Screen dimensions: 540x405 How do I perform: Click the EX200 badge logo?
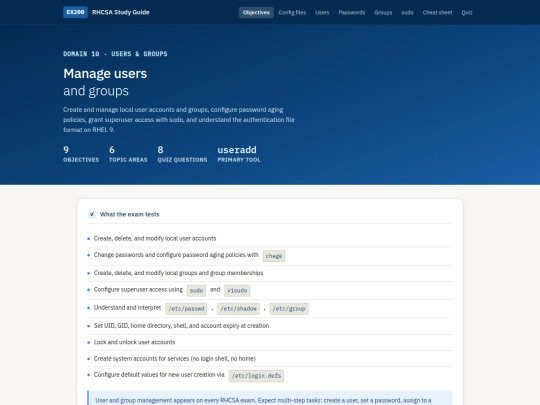coord(75,12)
